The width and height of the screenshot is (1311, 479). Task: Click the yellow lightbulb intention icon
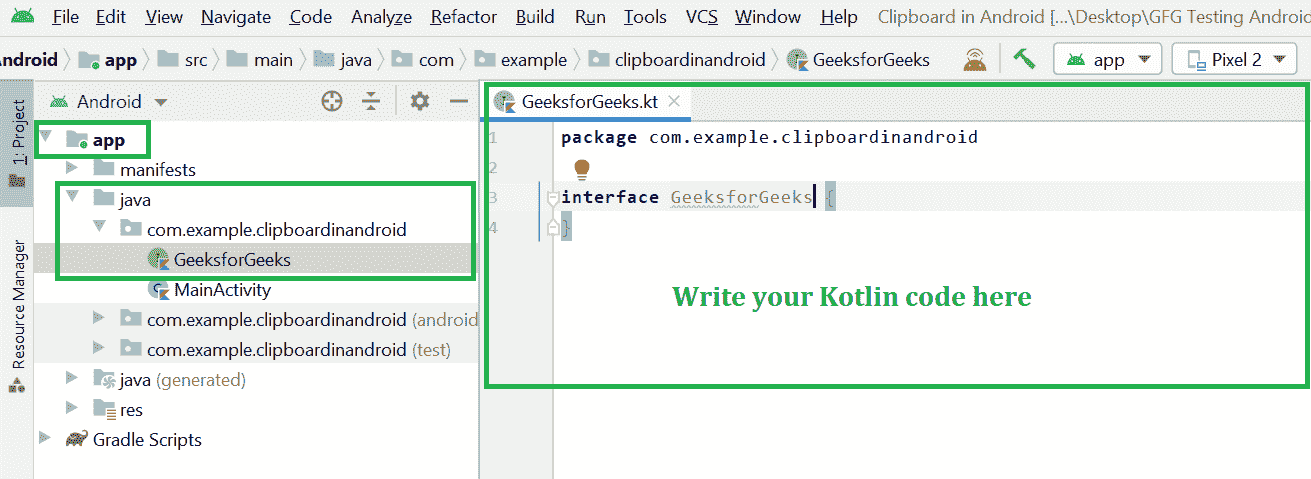[x=582, y=169]
